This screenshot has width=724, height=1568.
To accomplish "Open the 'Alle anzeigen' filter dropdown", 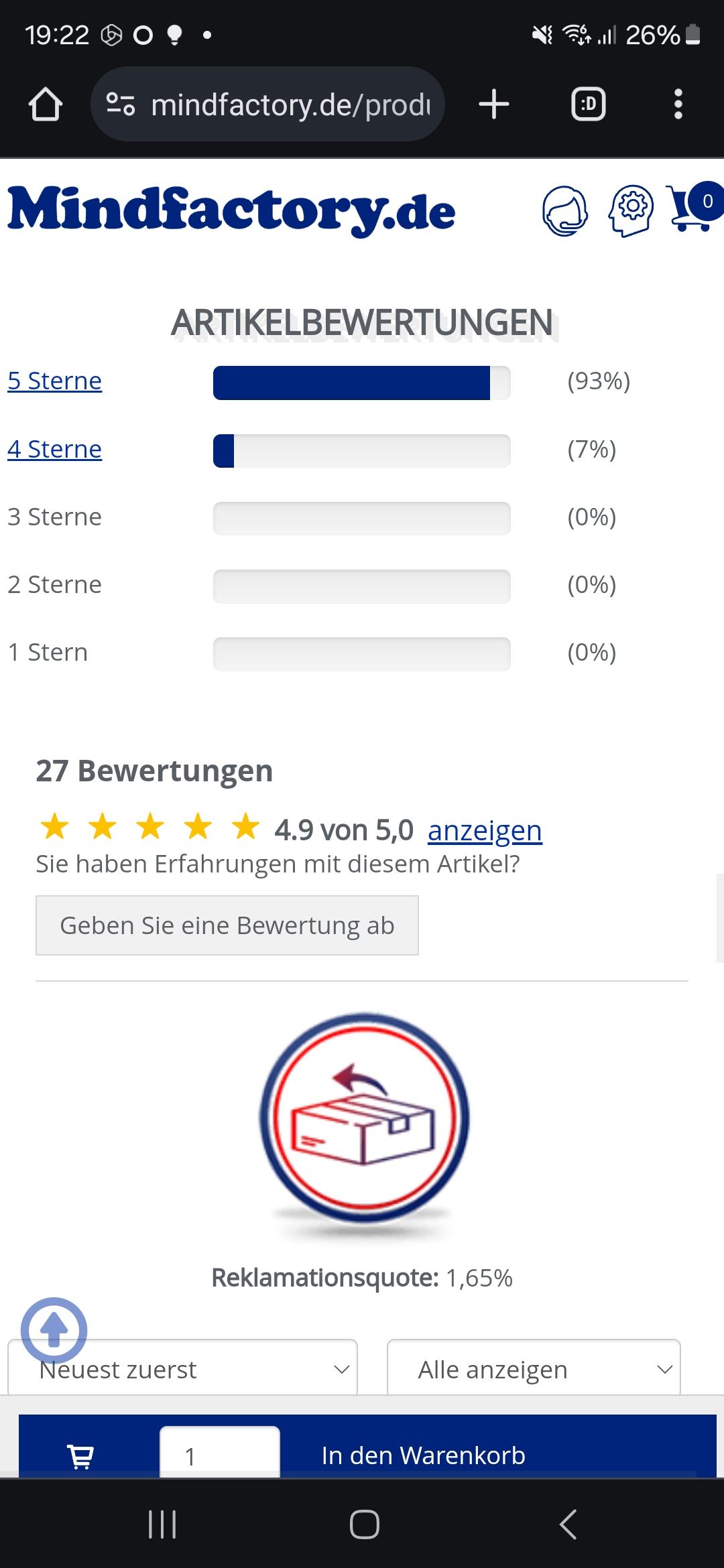I will pyautogui.click(x=534, y=1370).
